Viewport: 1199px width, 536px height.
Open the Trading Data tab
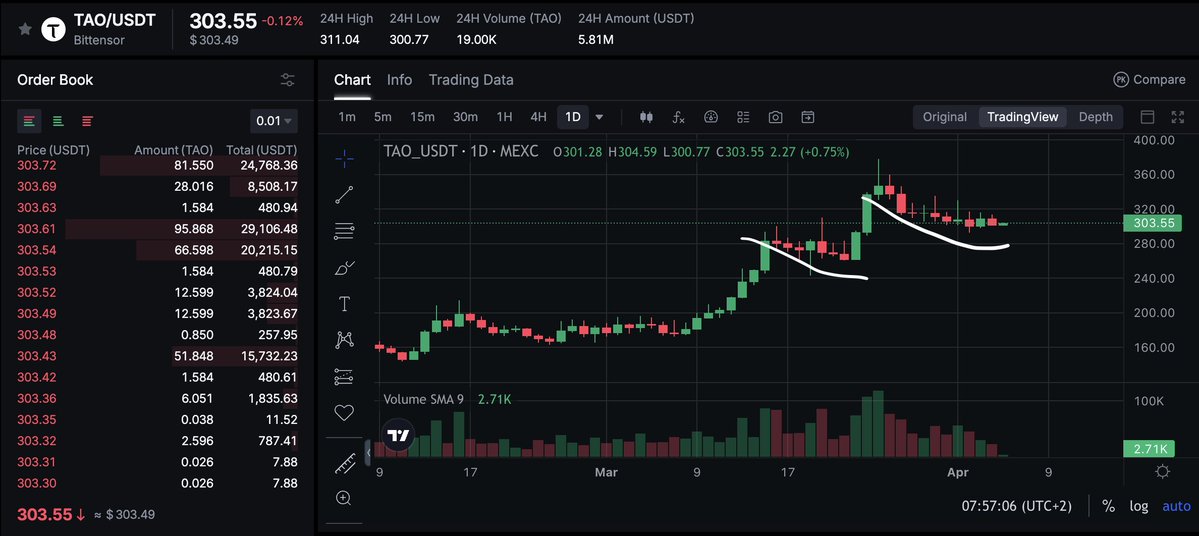coord(471,80)
